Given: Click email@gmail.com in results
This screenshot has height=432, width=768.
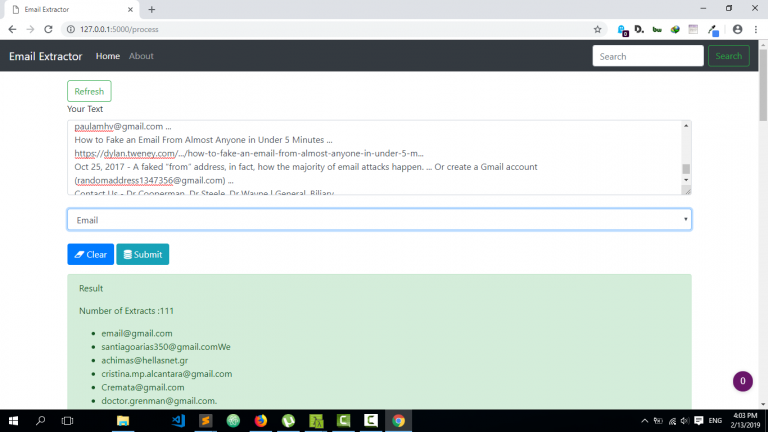Looking at the screenshot, I should pyautogui.click(x=137, y=333).
